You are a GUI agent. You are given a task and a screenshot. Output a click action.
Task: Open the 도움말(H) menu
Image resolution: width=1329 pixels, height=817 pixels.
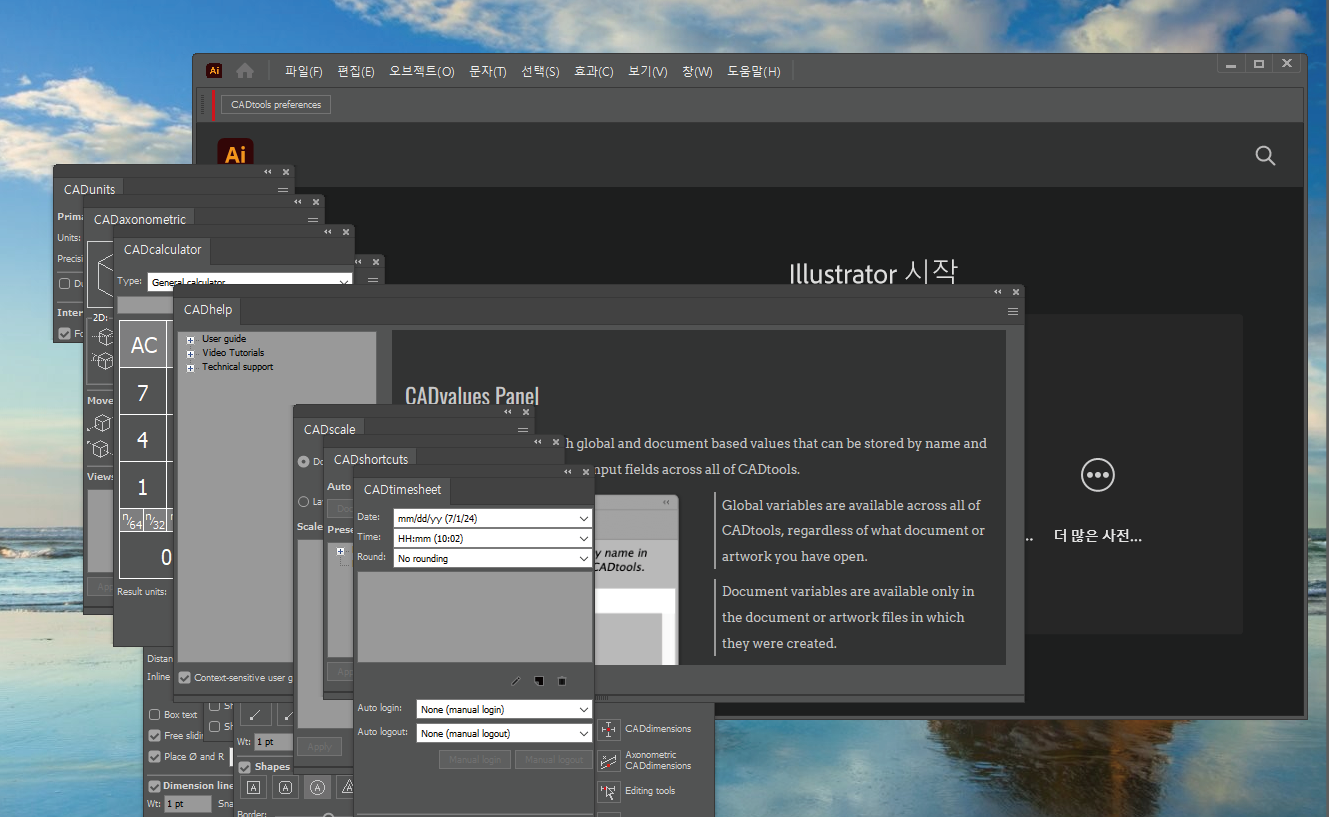point(754,72)
